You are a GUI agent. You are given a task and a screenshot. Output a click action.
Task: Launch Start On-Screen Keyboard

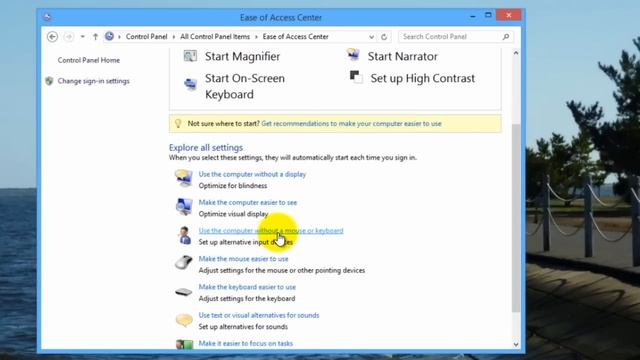pos(245,86)
